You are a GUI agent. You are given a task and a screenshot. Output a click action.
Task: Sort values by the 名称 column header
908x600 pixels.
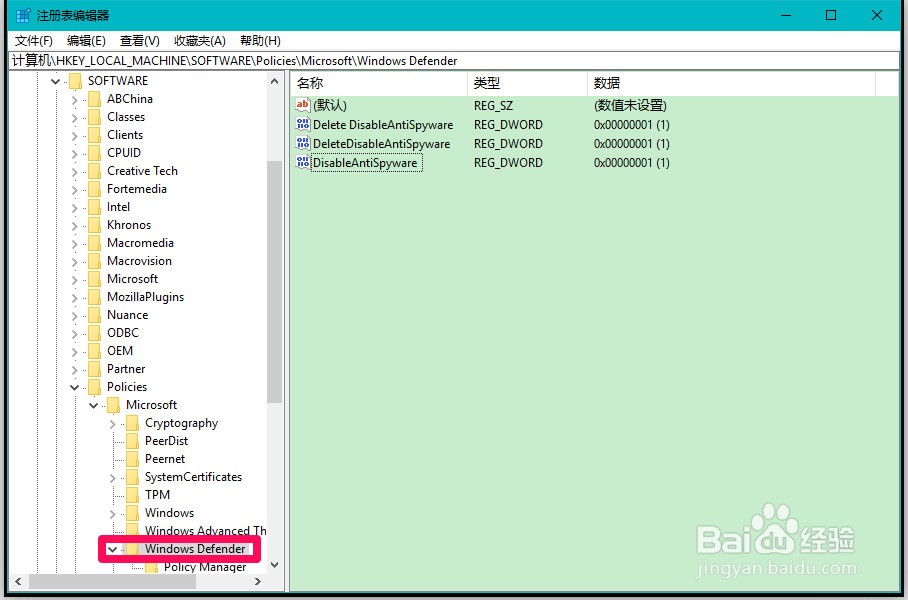(379, 83)
